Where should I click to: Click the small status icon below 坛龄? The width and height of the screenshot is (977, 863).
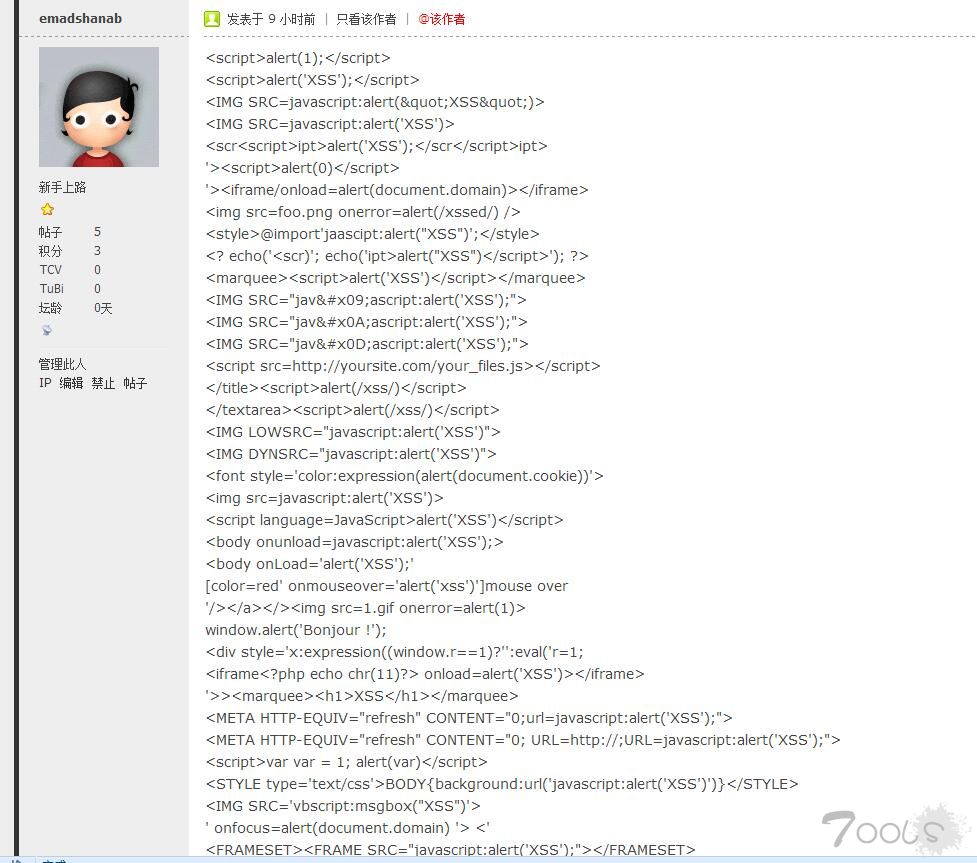tap(47, 330)
